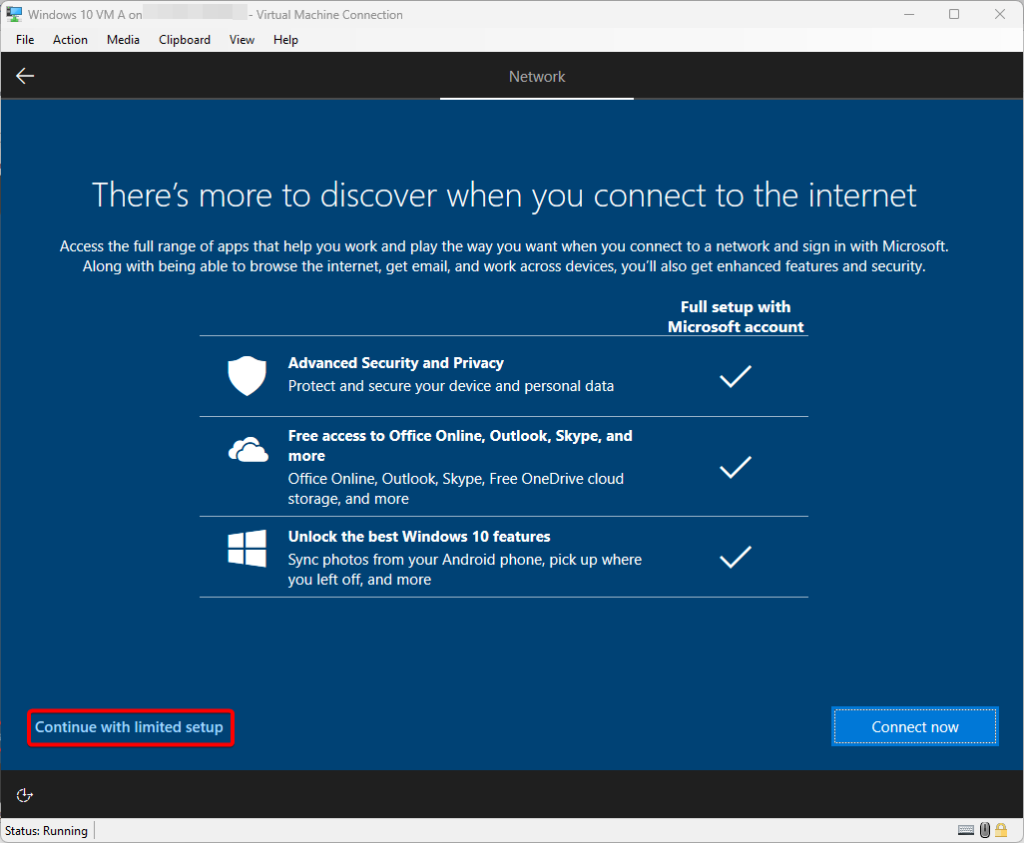Maximize the Virtual Machine Connection window
1024x843 pixels.
click(954, 14)
